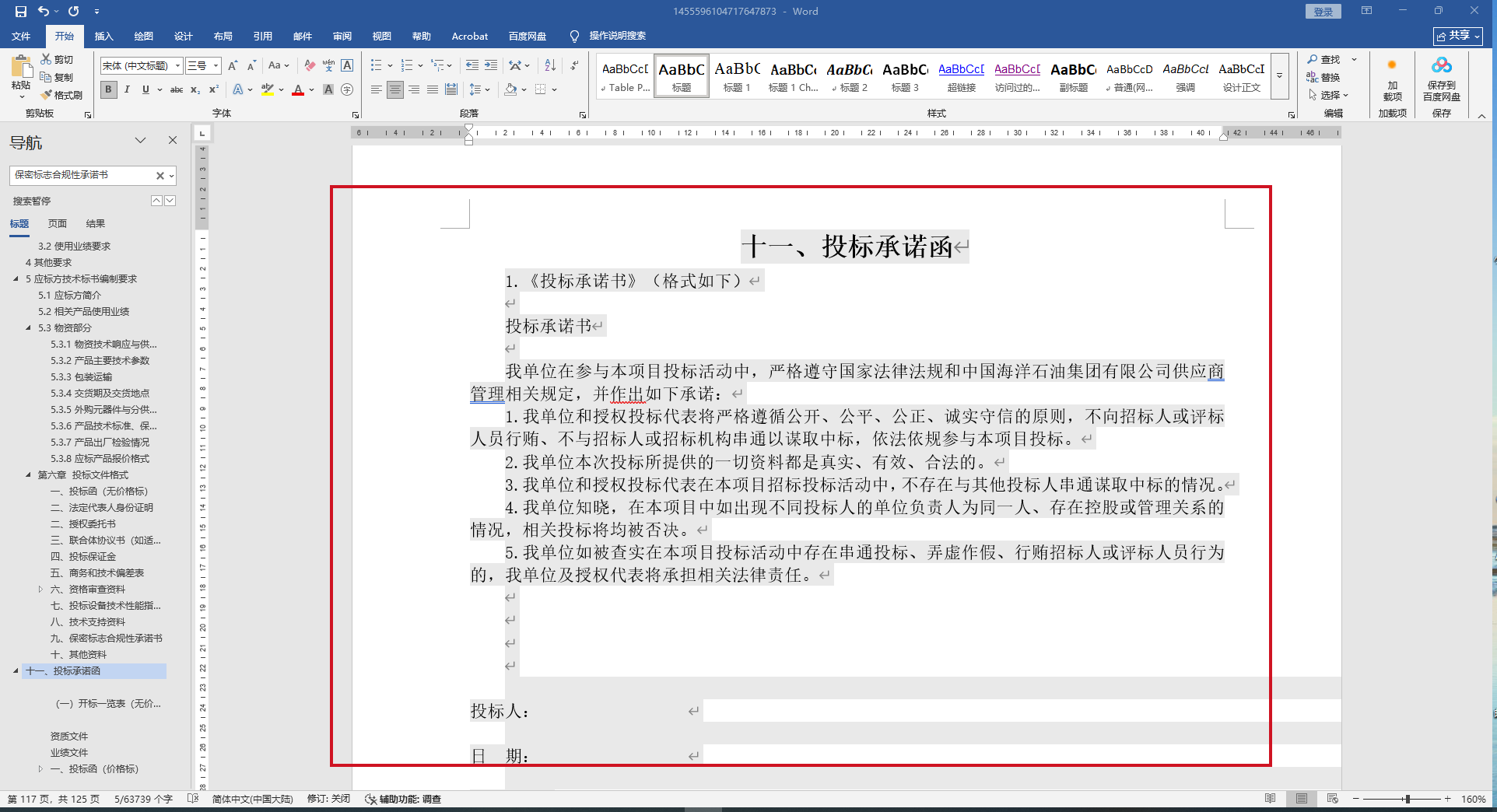Increase paragraph indent
This screenshot has height=812, width=1497.
[x=491, y=66]
